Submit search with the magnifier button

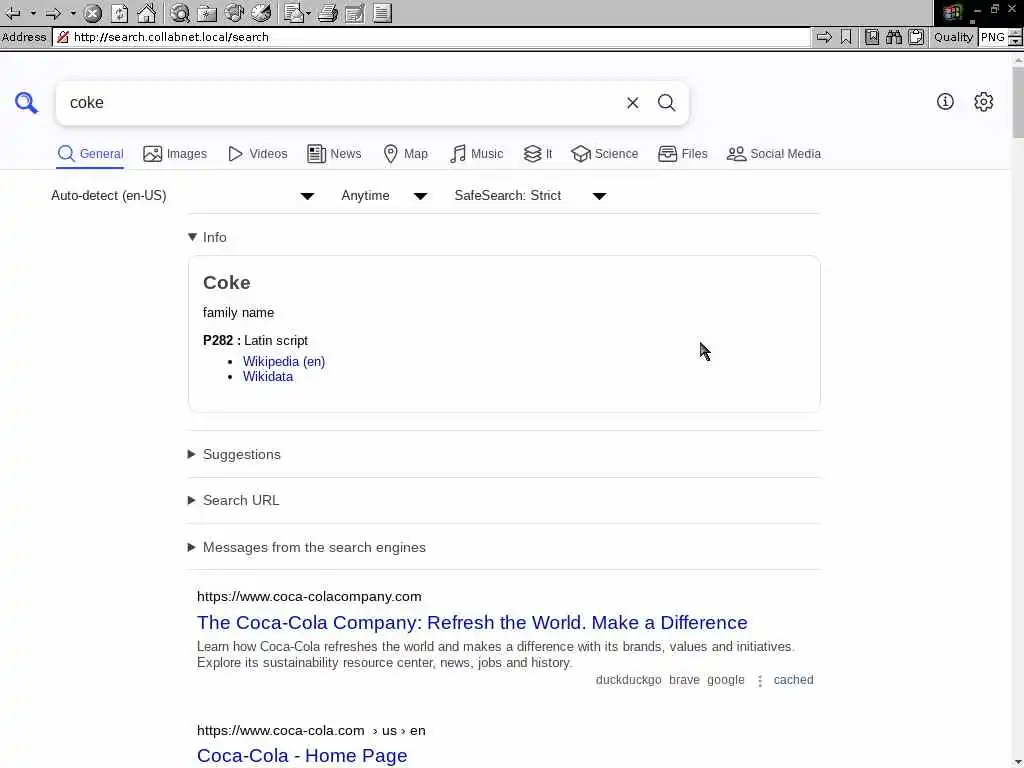pos(666,103)
